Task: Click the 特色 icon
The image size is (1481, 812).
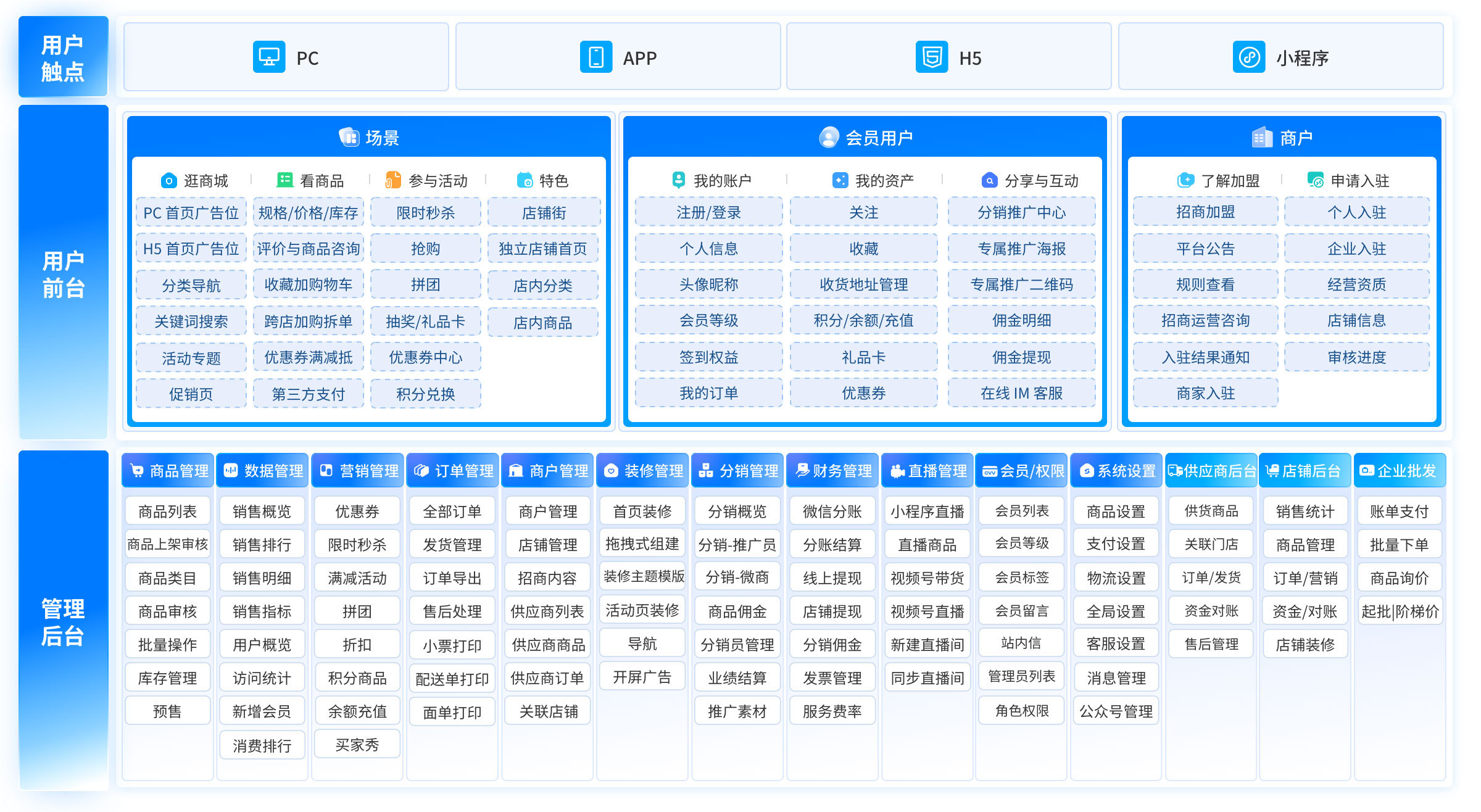Action: (x=525, y=180)
